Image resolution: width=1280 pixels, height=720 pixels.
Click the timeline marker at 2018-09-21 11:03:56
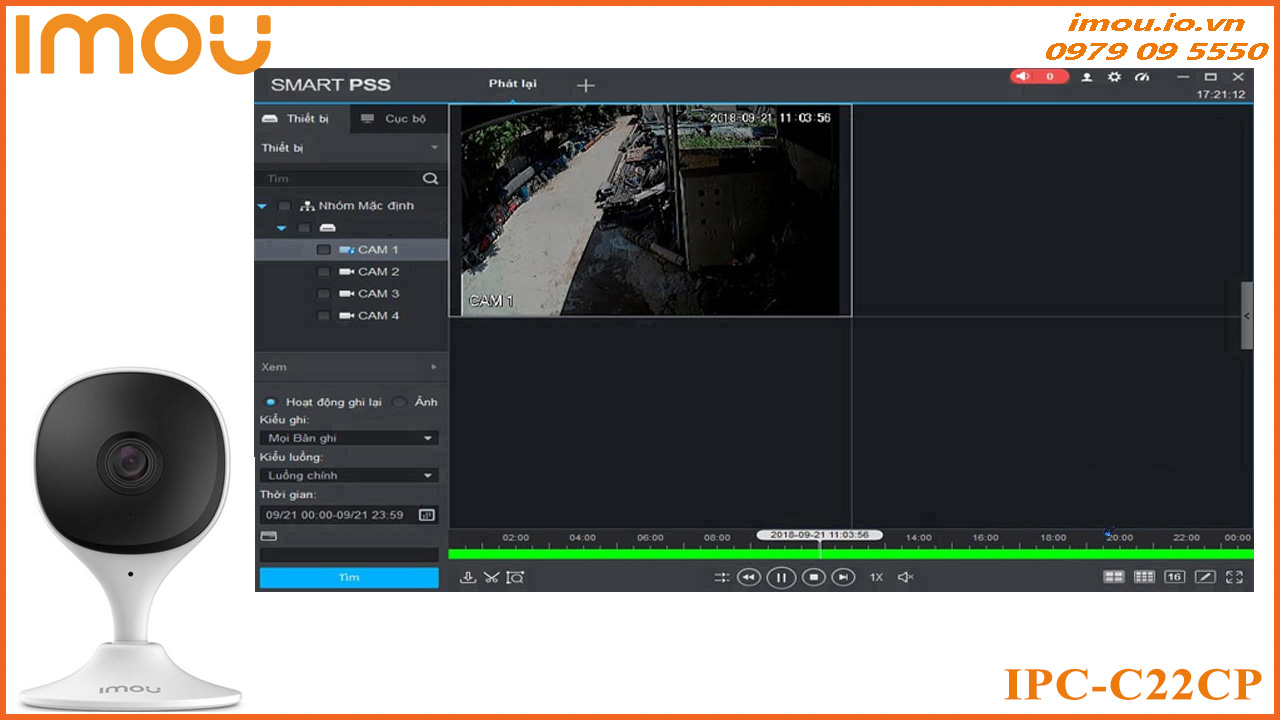tap(822, 535)
